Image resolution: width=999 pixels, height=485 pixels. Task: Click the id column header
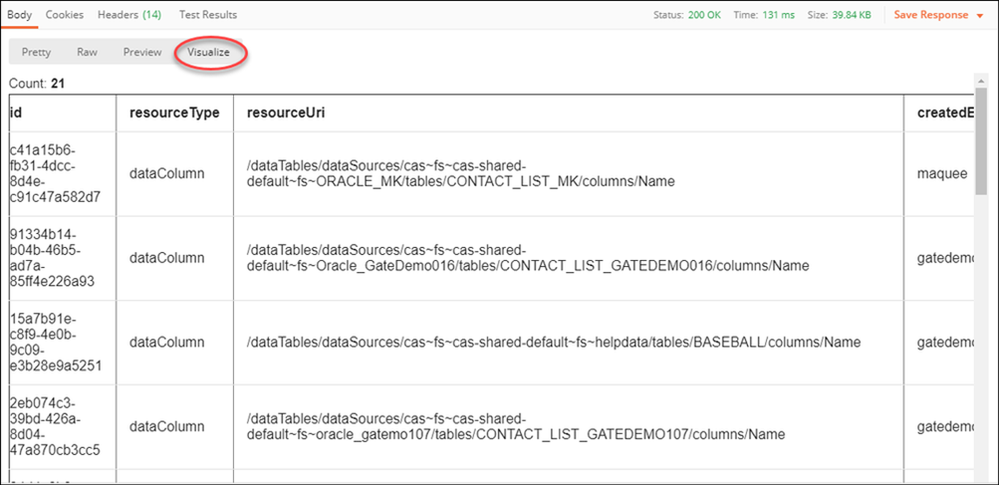click(17, 113)
